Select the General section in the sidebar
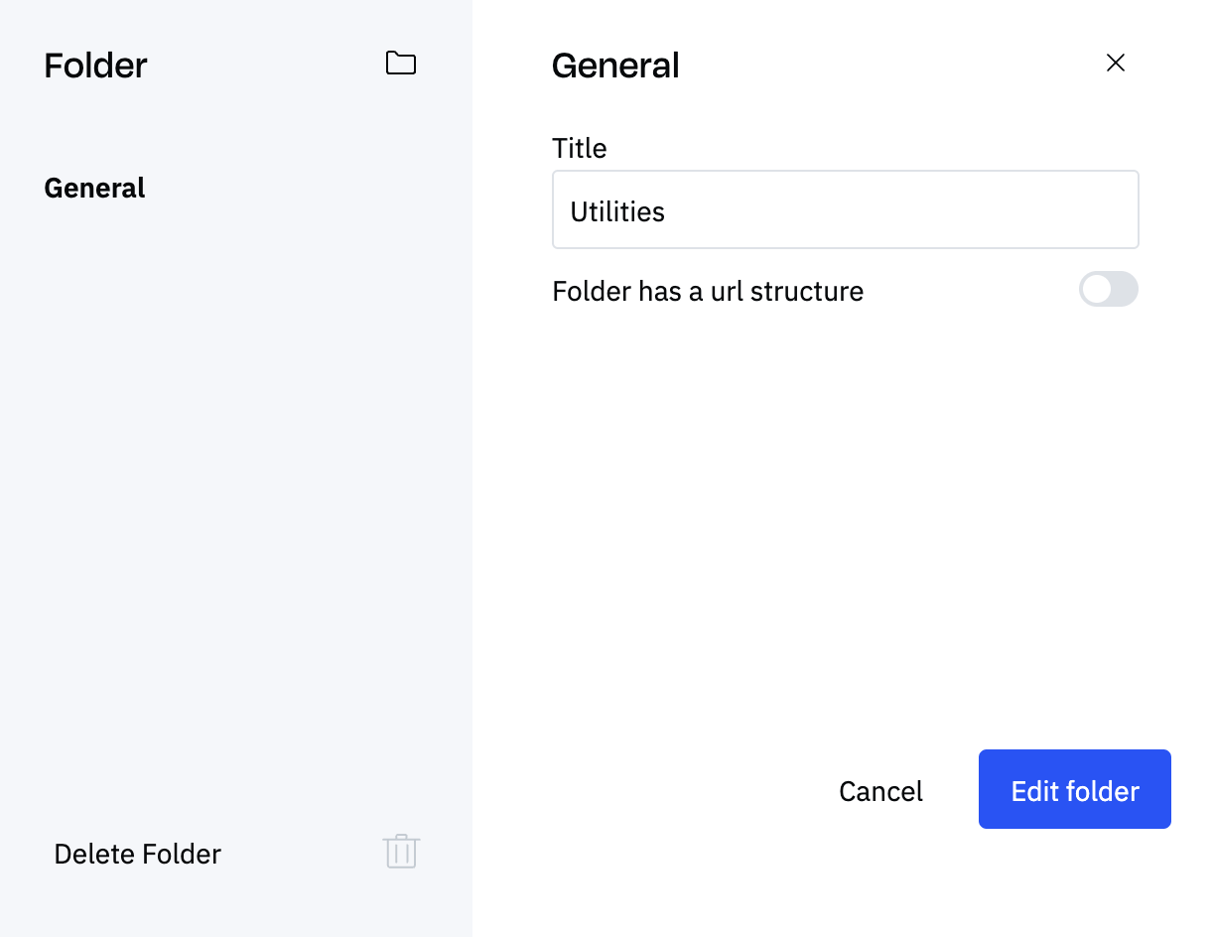Screen dimensions: 1213x937 [94, 188]
